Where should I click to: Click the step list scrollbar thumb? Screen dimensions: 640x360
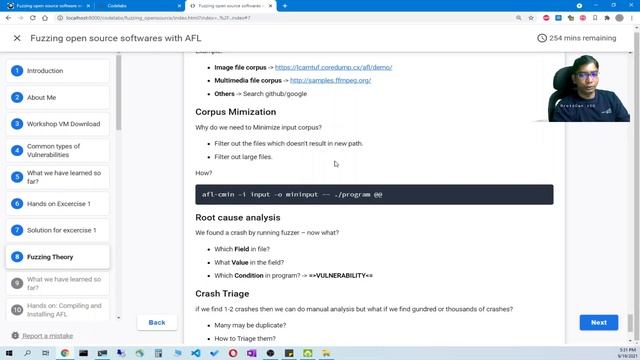point(118,93)
